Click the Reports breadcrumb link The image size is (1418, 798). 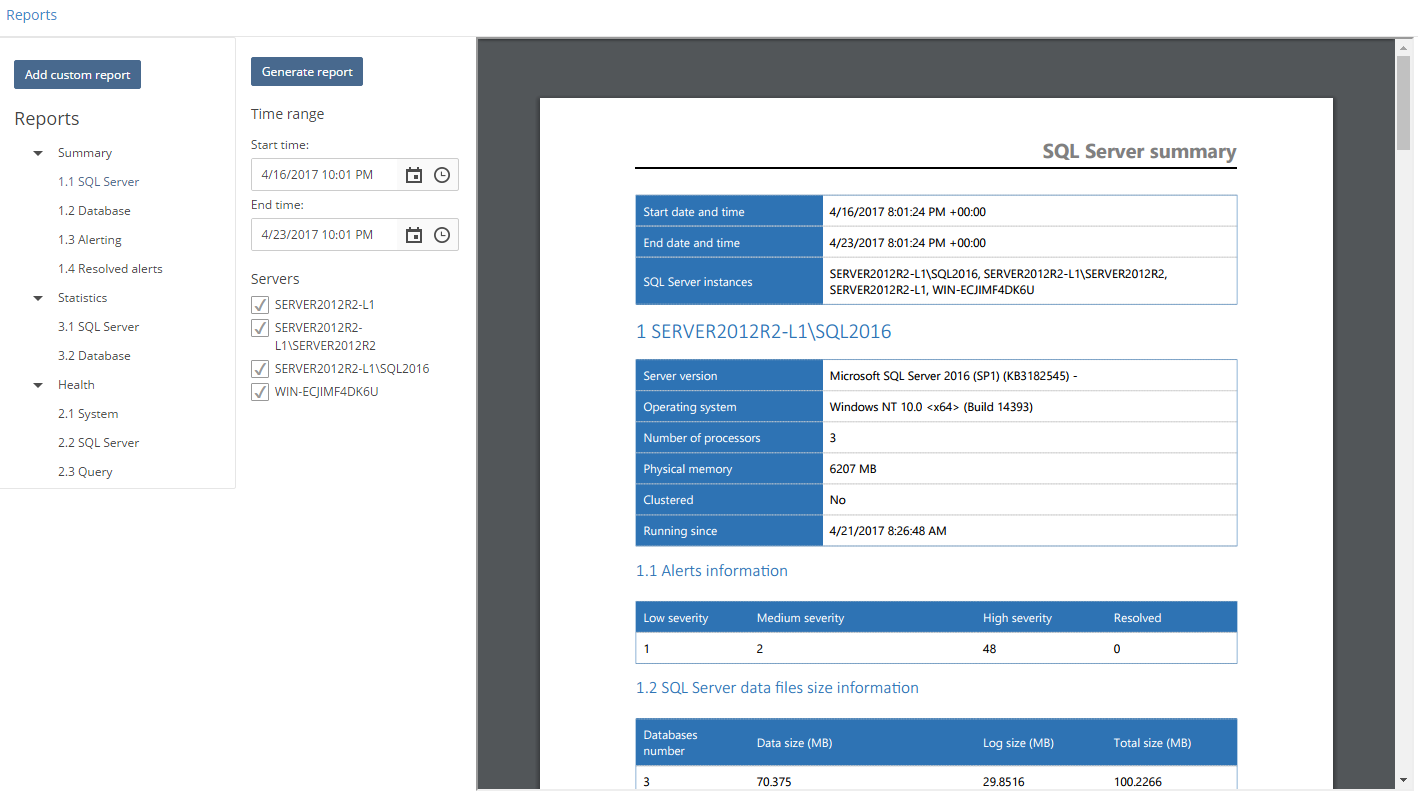tap(31, 14)
